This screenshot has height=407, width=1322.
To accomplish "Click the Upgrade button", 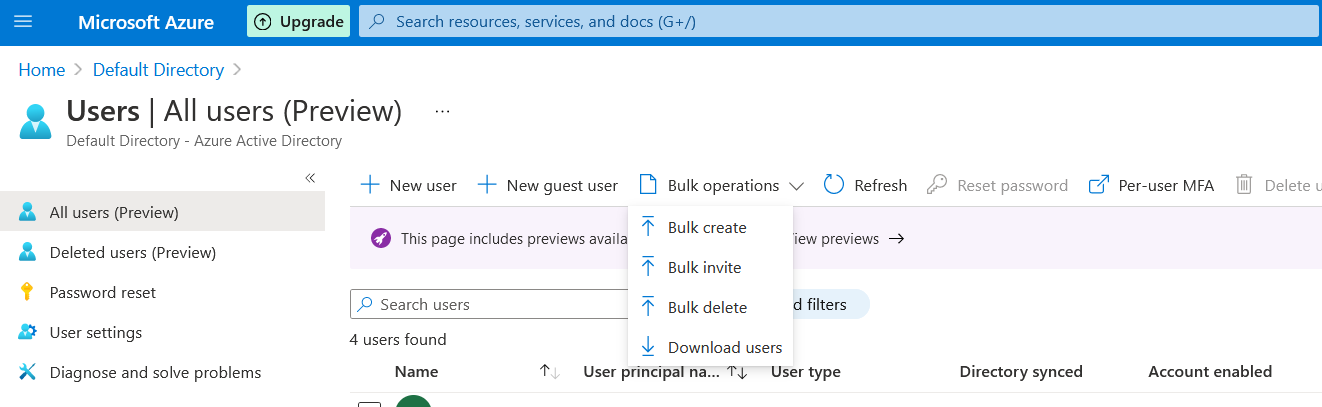I will tap(298, 21).
